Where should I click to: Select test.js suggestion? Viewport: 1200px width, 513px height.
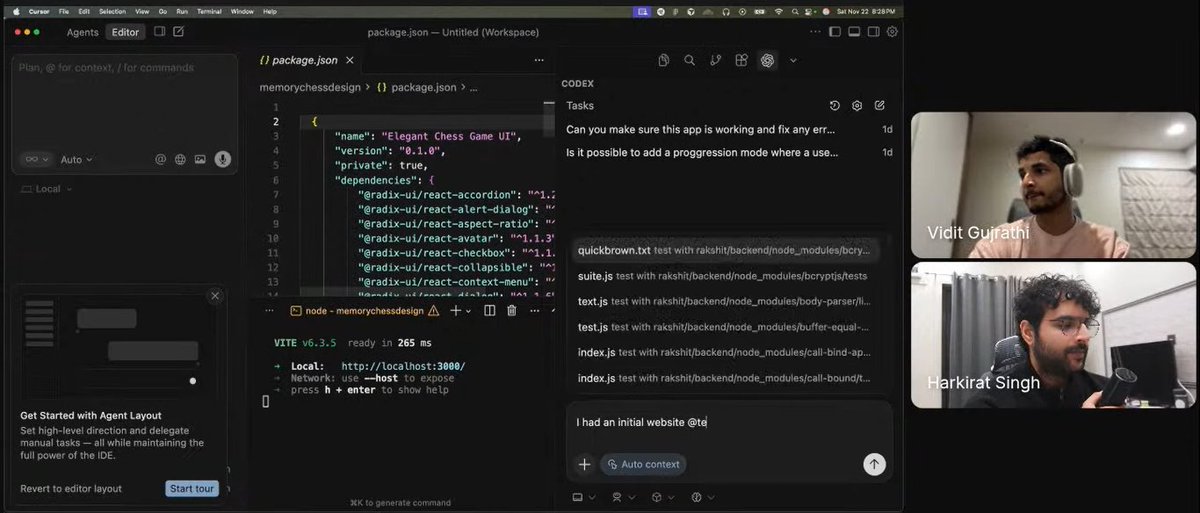[728, 327]
